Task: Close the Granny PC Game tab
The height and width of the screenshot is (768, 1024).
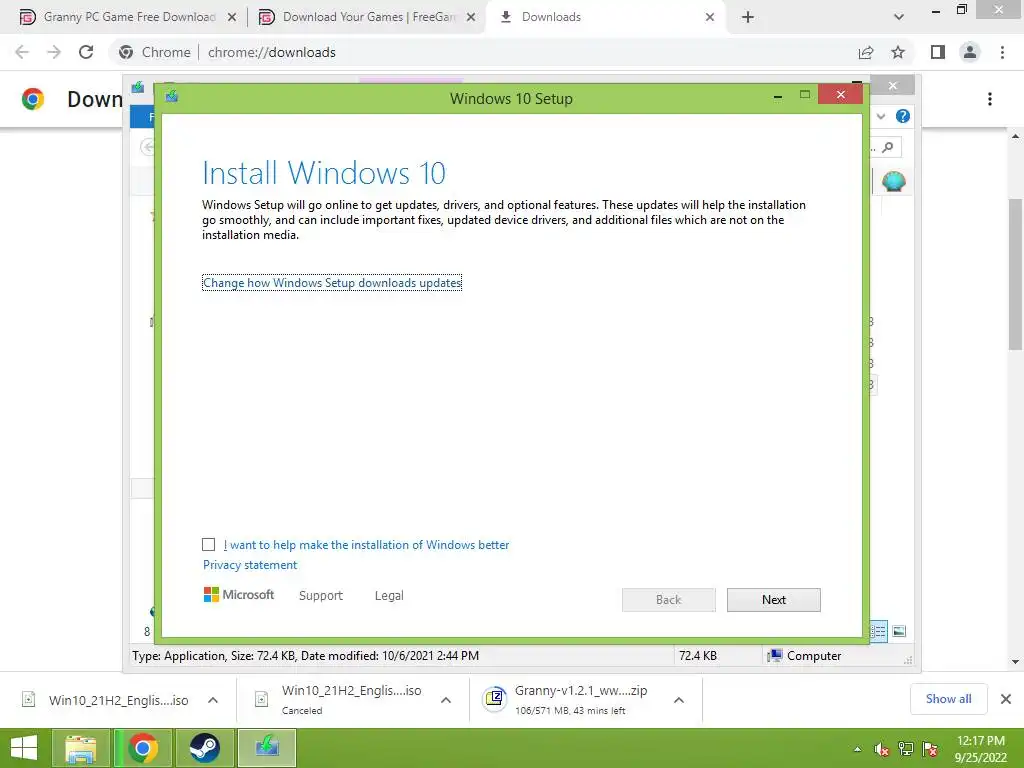Action: click(x=232, y=18)
